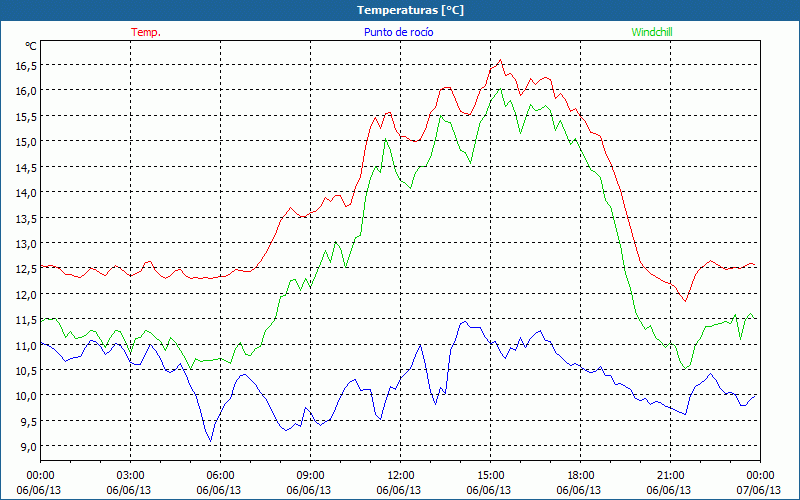Click the 9,5 y-axis value
800x500 pixels.
click(x=28, y=421)
